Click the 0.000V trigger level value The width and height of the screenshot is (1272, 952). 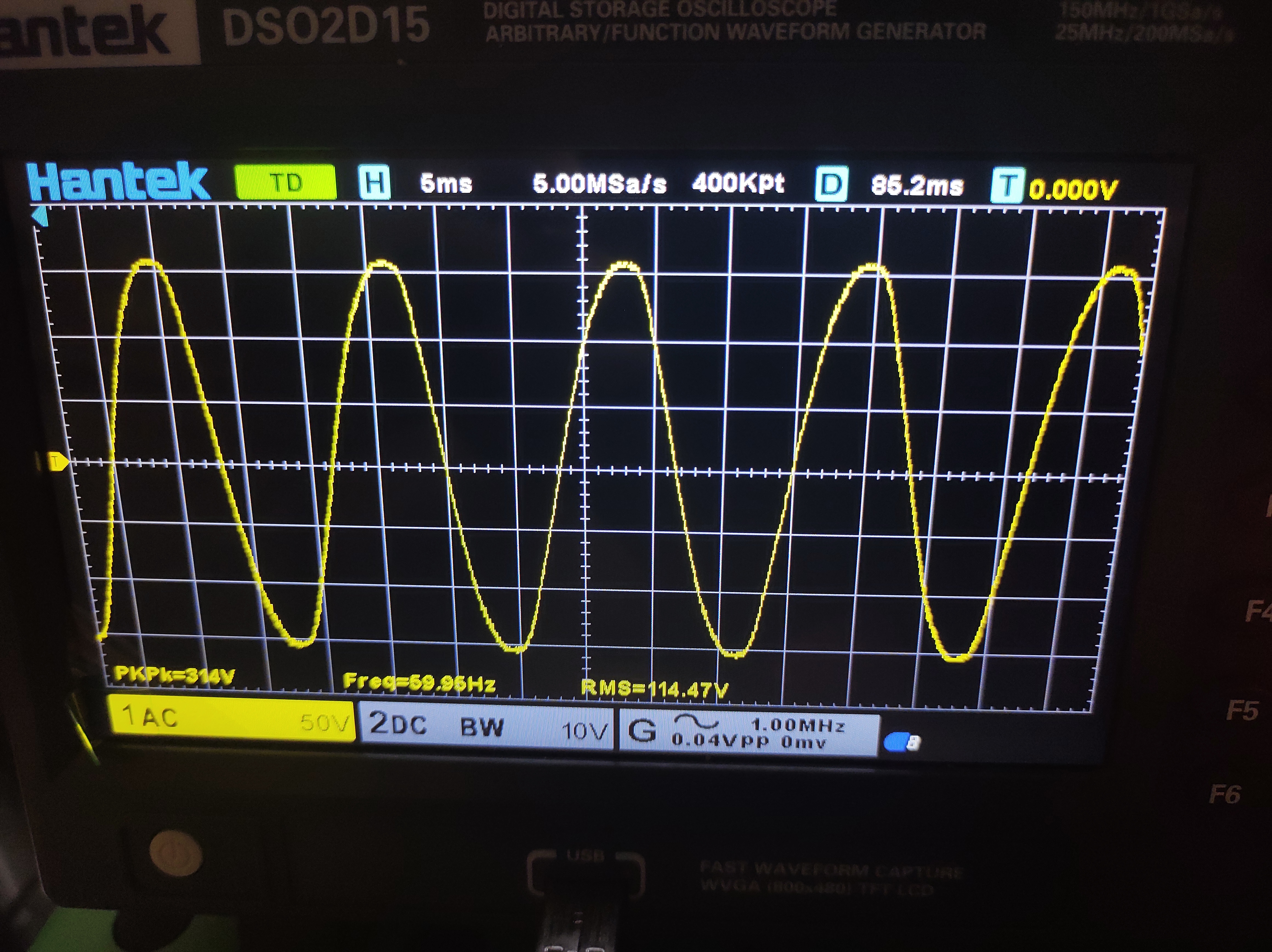[x=1073, y=189]
